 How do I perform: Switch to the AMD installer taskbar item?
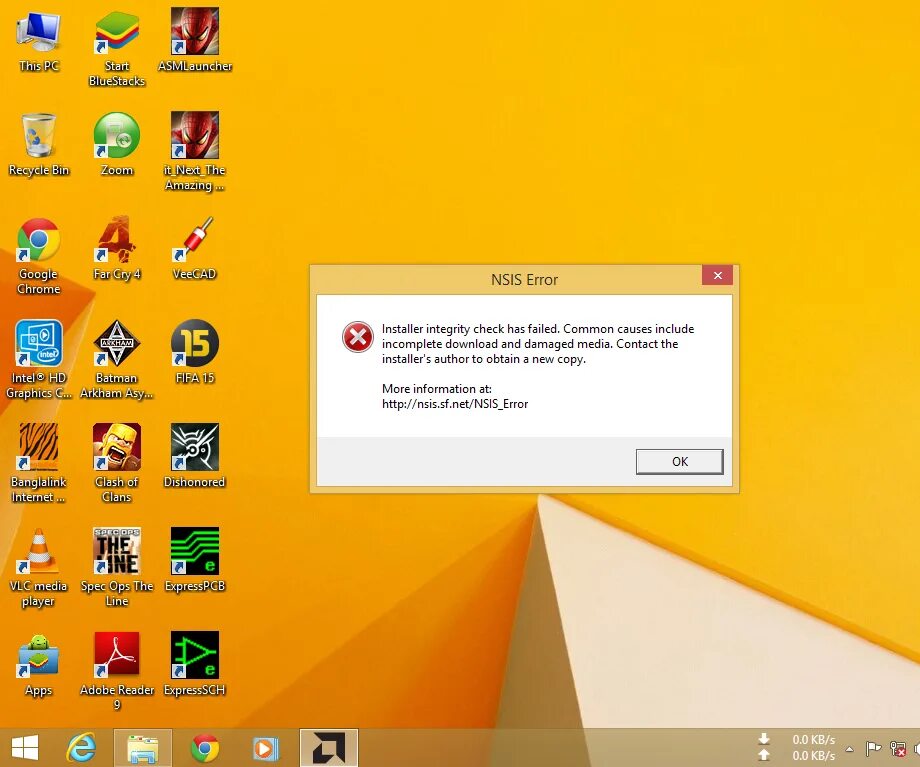(x=329, y=748)
